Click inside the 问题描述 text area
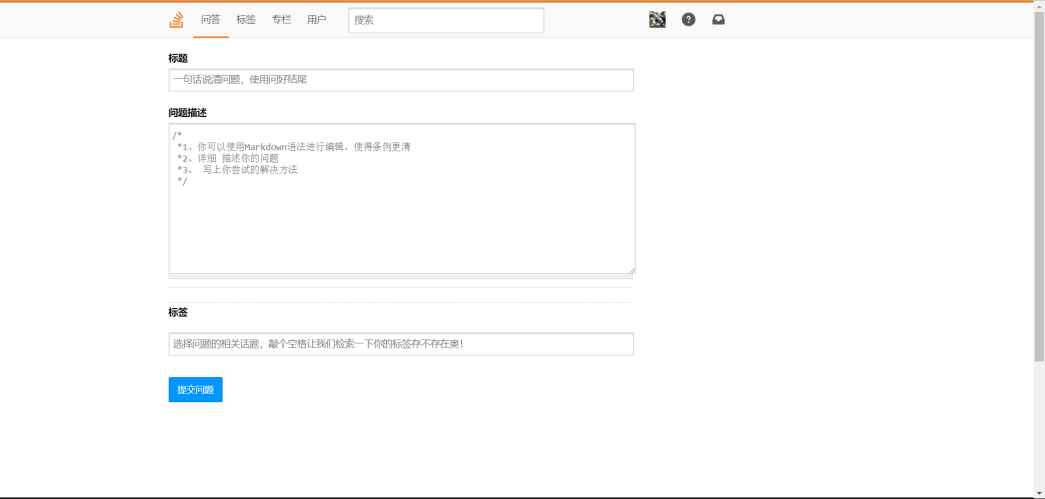Viewport: 1045px width, 499px height. (402, 198)
